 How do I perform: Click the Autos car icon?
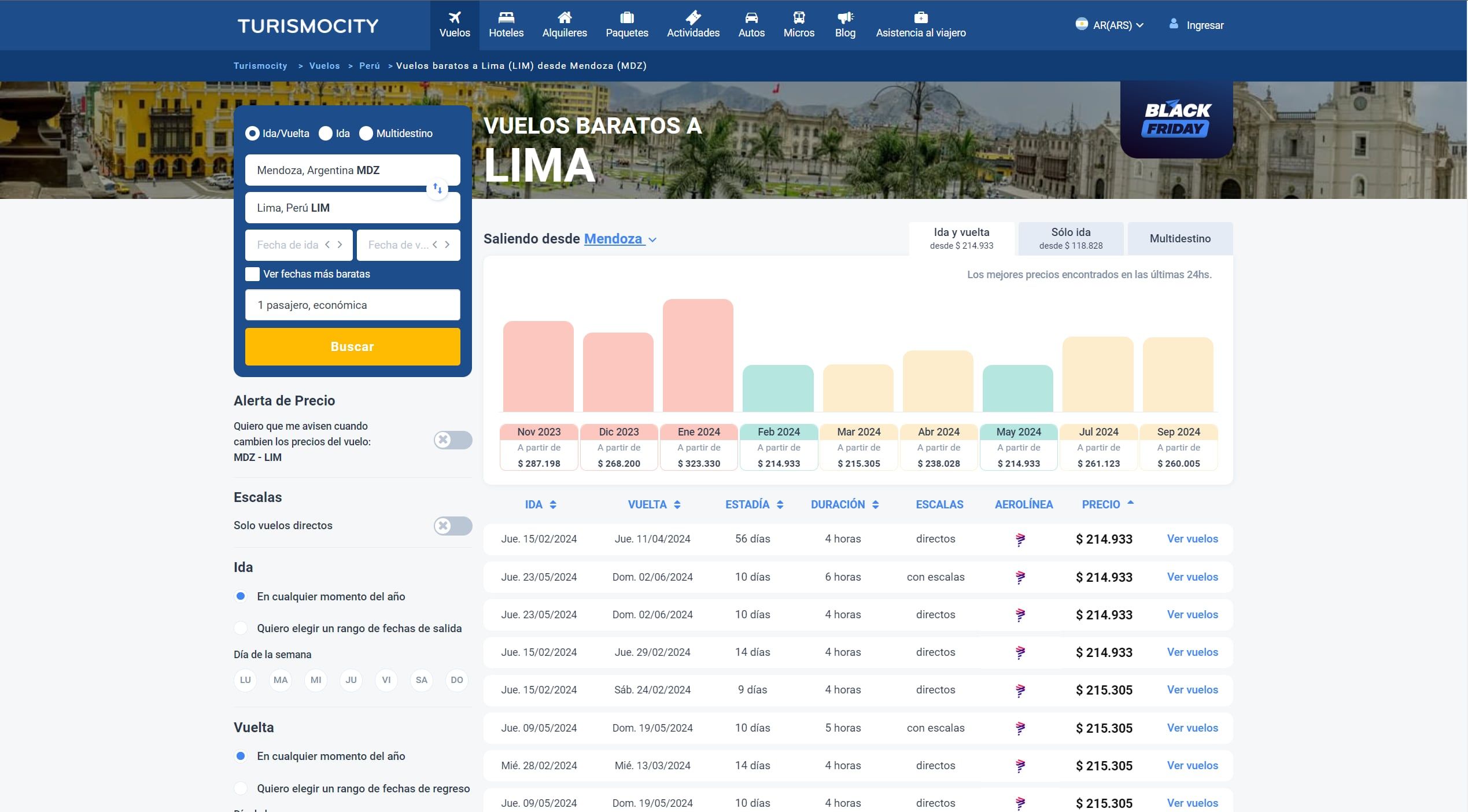point(751,17)
